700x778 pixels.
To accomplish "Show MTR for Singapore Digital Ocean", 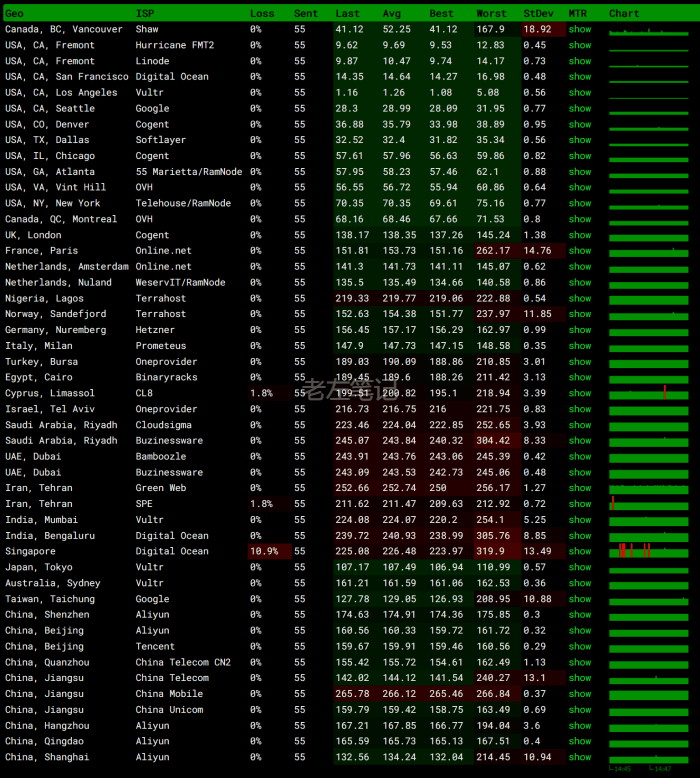I will point(579,551).
